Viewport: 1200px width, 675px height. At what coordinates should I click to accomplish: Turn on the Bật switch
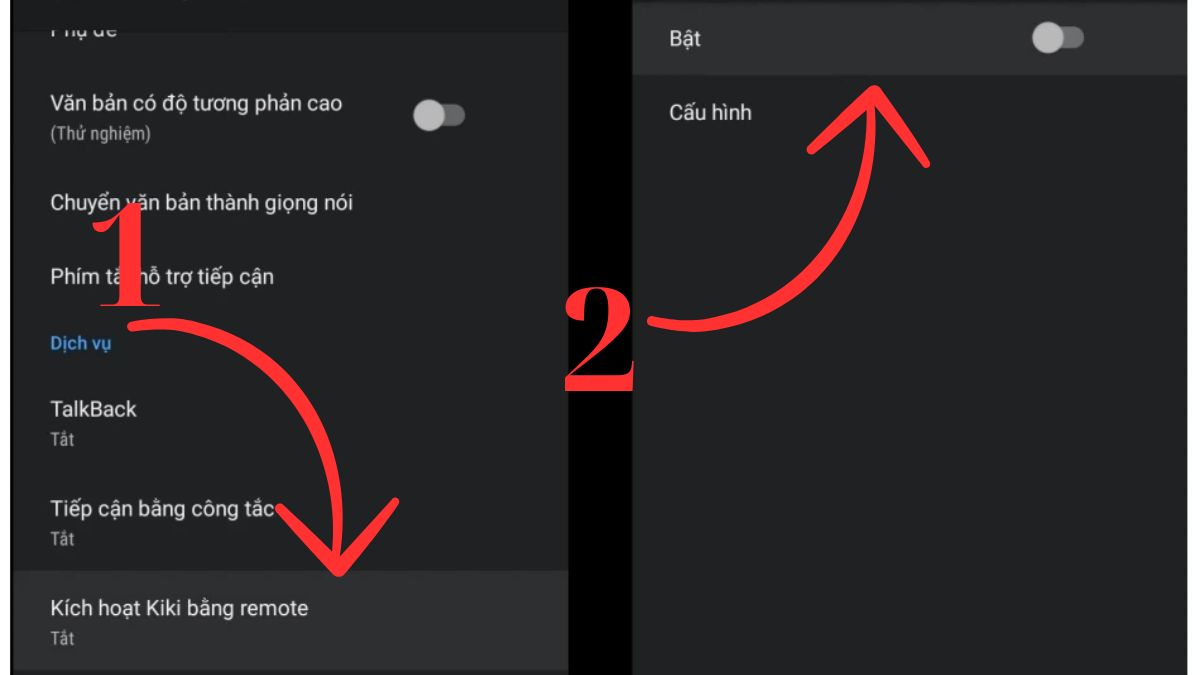coord(1057,39)
